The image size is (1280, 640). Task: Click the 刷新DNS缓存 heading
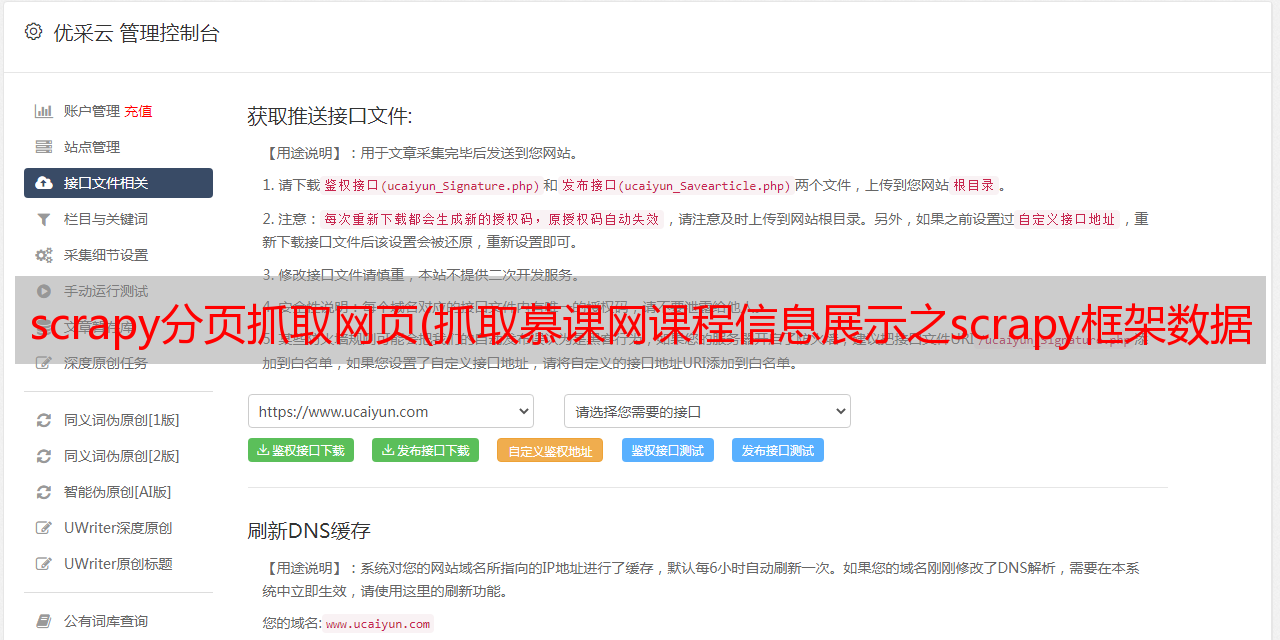(x=309, y=530)
